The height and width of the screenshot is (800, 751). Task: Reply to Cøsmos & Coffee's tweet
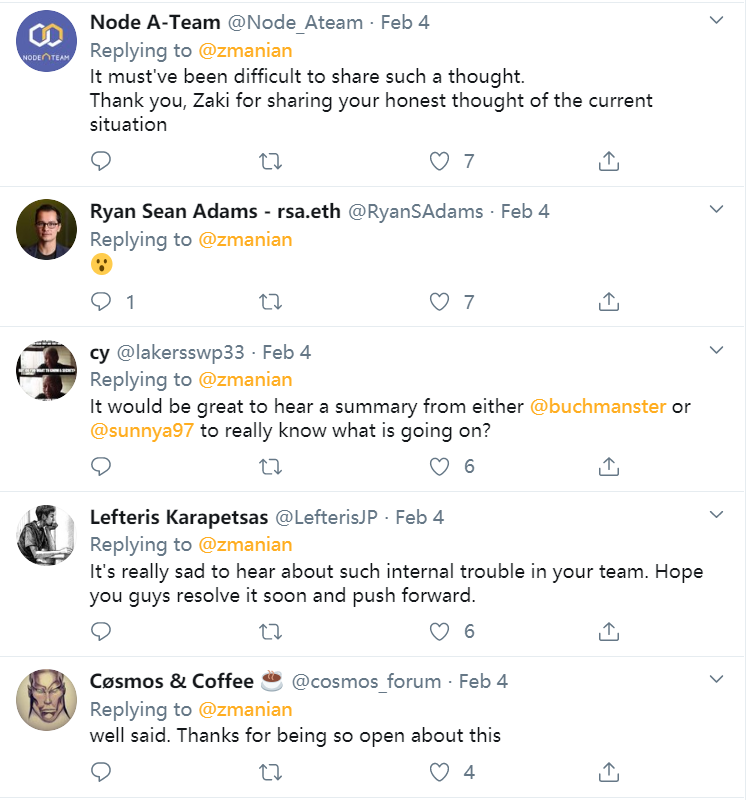[x=101, y=771]
